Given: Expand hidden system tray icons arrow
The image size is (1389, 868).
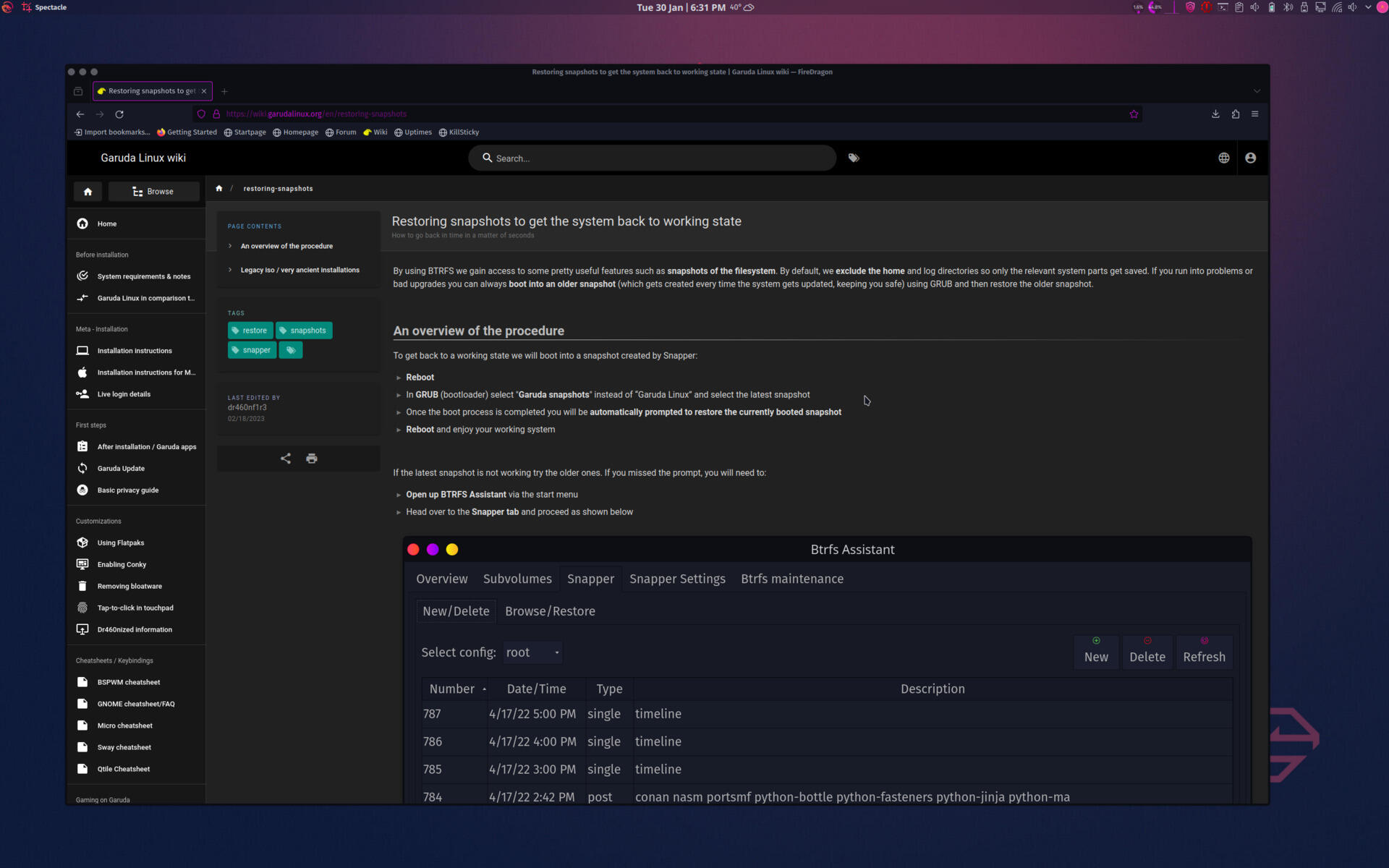Looking at the screenshot, I should 1368,7.
